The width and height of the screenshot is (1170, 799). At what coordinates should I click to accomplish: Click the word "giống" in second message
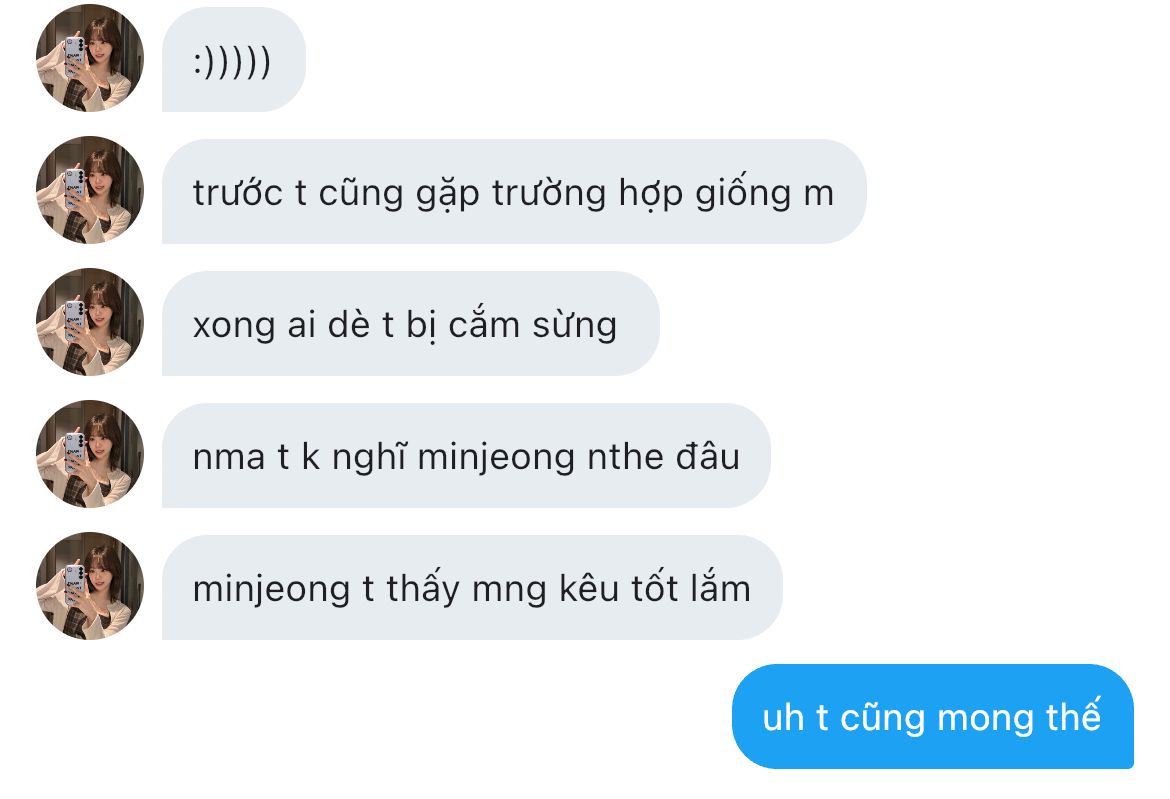[743, 194]
